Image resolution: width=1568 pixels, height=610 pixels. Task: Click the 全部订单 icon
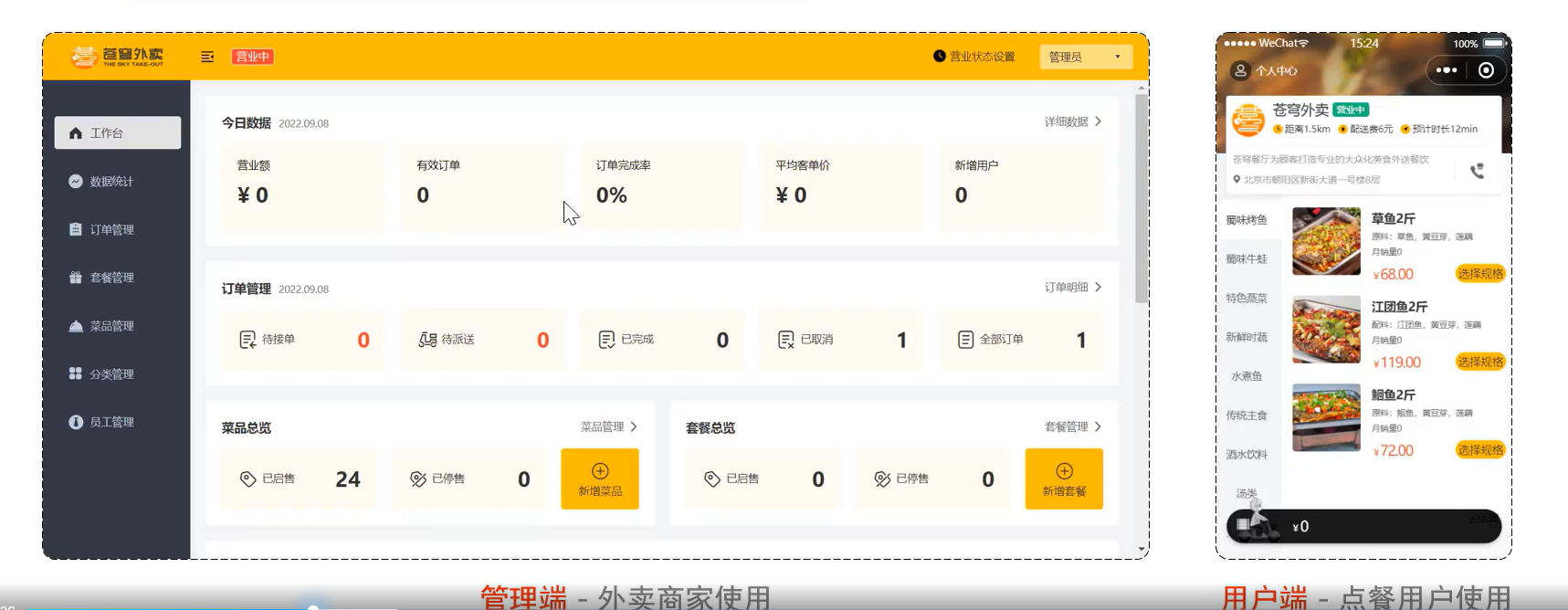tap(965, 340)
